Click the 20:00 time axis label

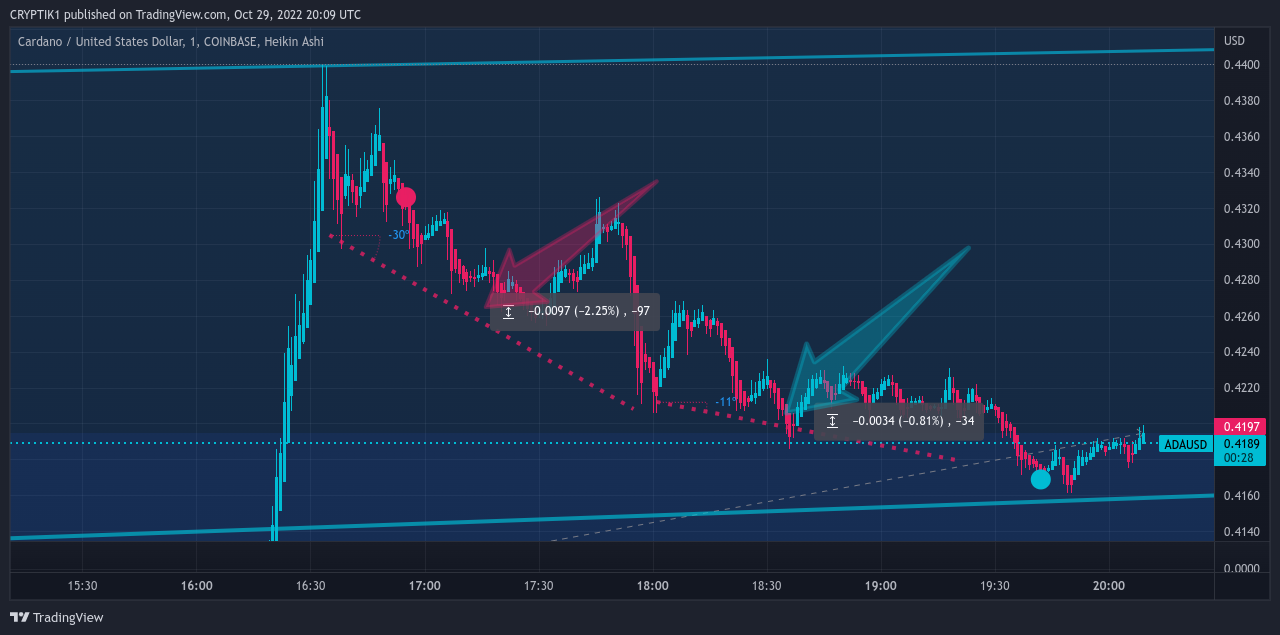pyautogui.click(x=1108, y=585)
